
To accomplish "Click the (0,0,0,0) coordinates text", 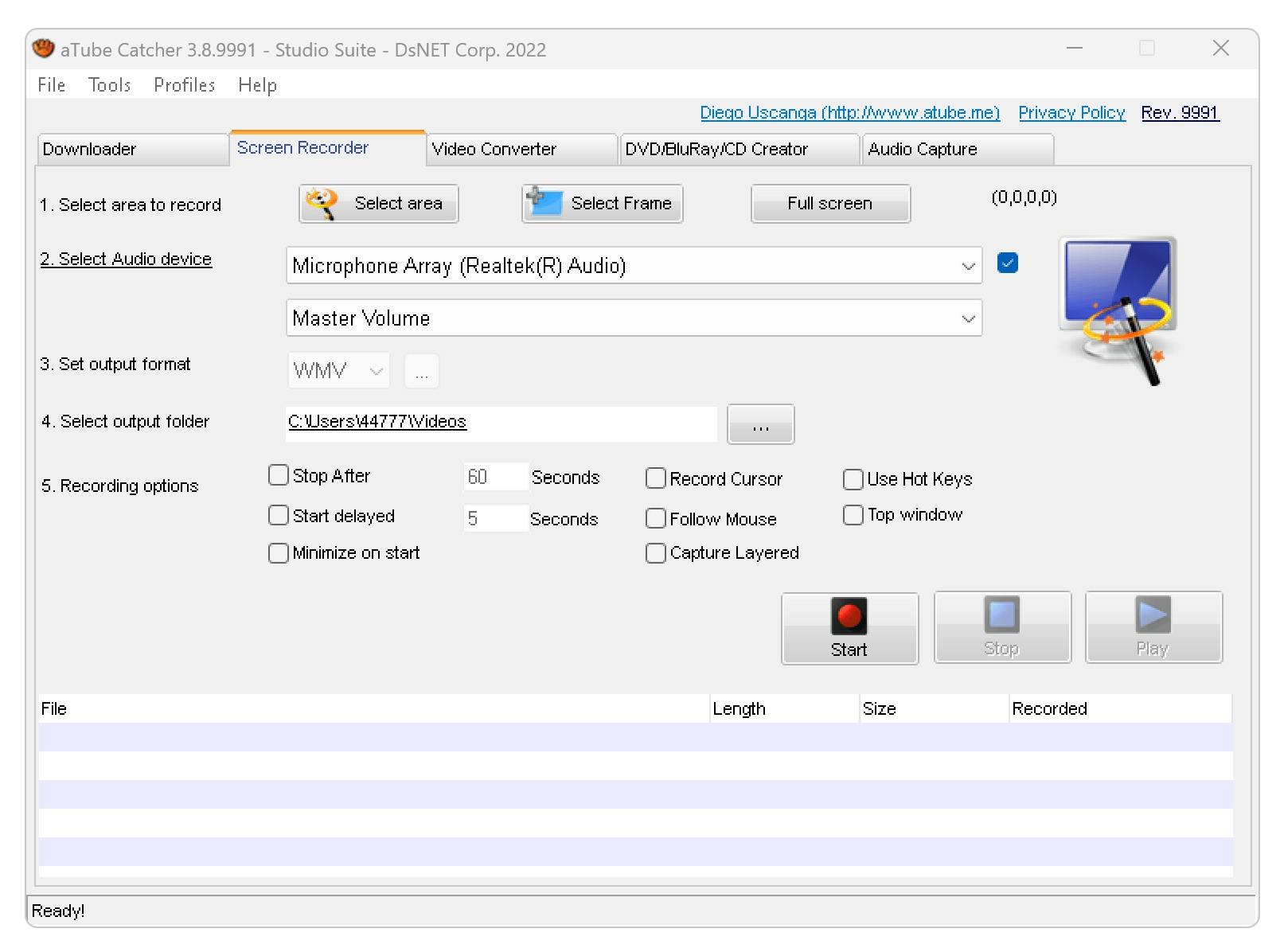I will point(1024,197).
